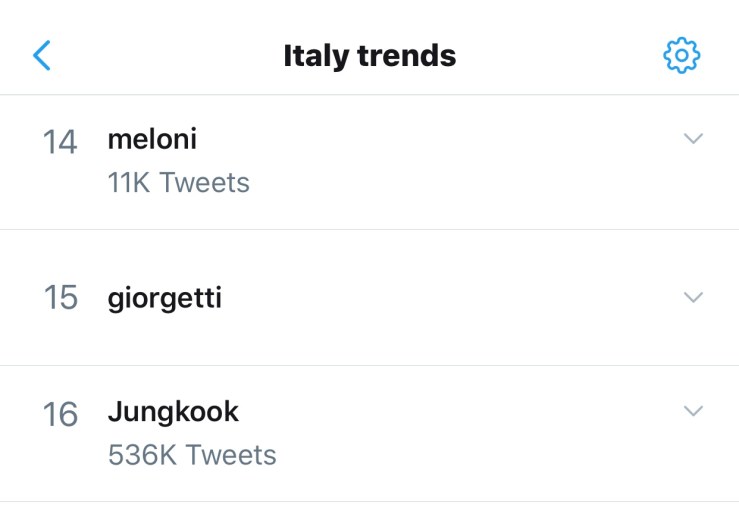View tweets about giorgetti
Screen dimensions: 739x508
164,298
